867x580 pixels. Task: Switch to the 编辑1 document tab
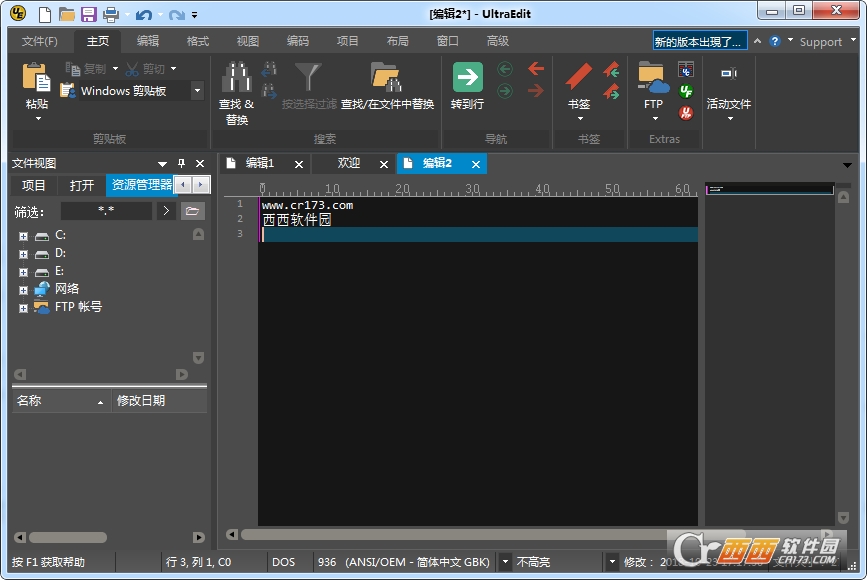click(260, 163)
